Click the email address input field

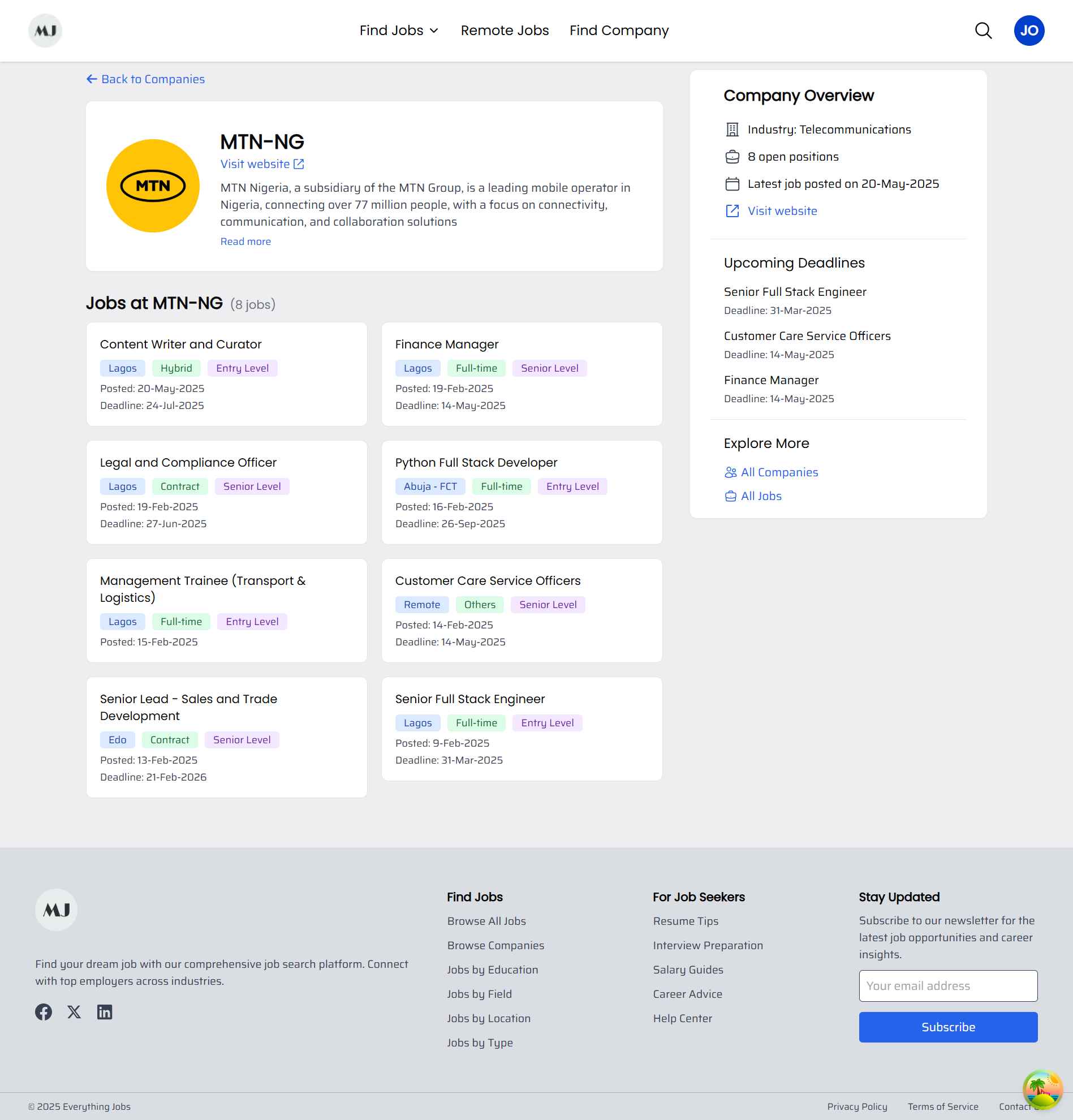(947, 985)
